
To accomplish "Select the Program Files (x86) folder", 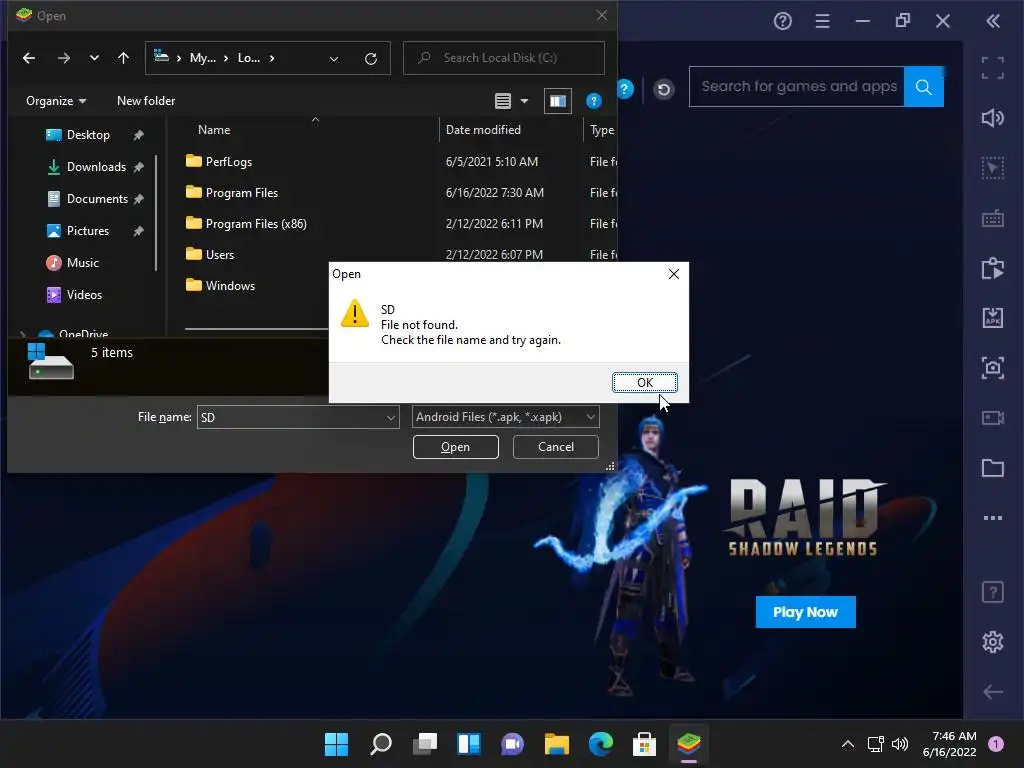I will tap(256, 224).
